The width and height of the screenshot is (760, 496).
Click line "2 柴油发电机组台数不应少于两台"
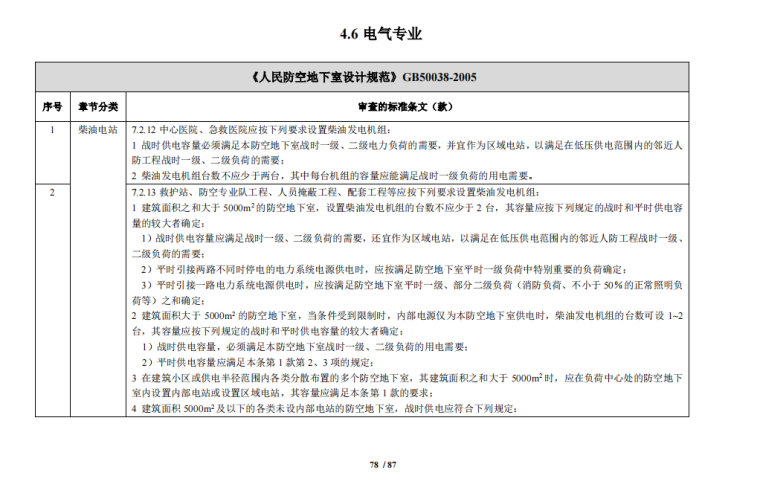click(331, 173)
